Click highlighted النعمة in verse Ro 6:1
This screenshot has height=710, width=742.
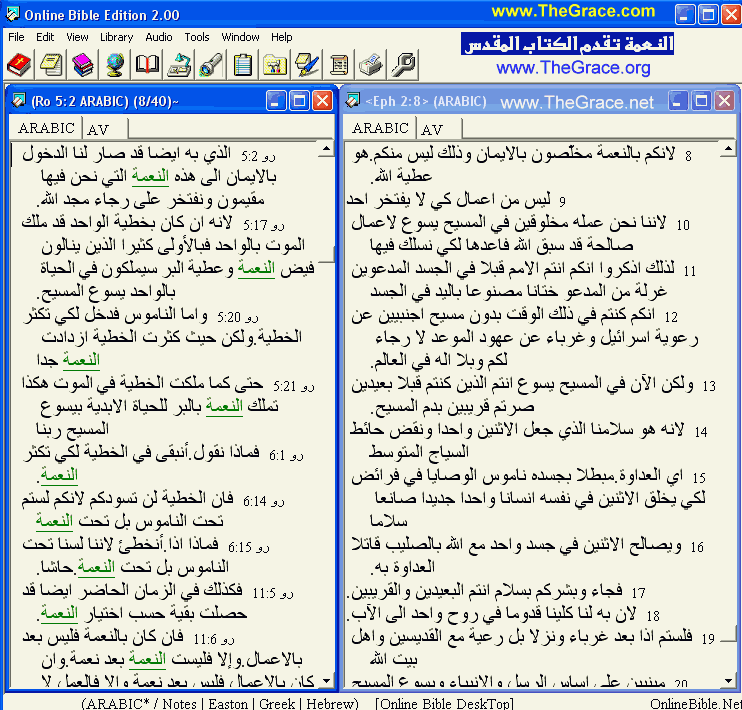pyautogui.click(x=59, y=475)
